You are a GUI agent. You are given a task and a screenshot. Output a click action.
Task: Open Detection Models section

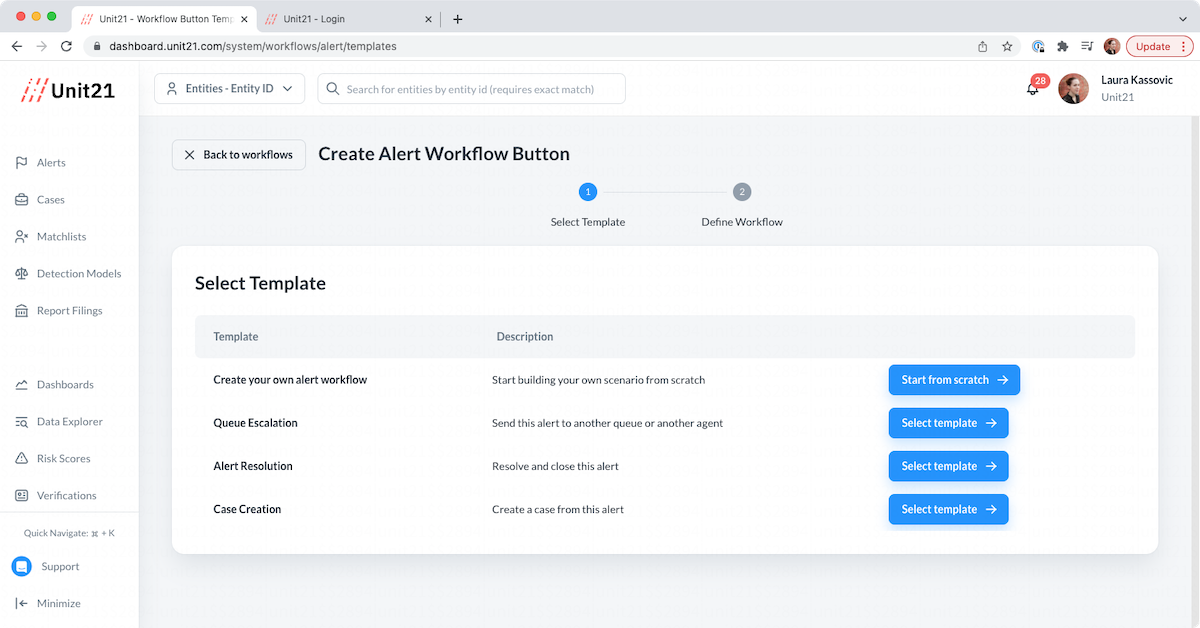click(78, 274)
